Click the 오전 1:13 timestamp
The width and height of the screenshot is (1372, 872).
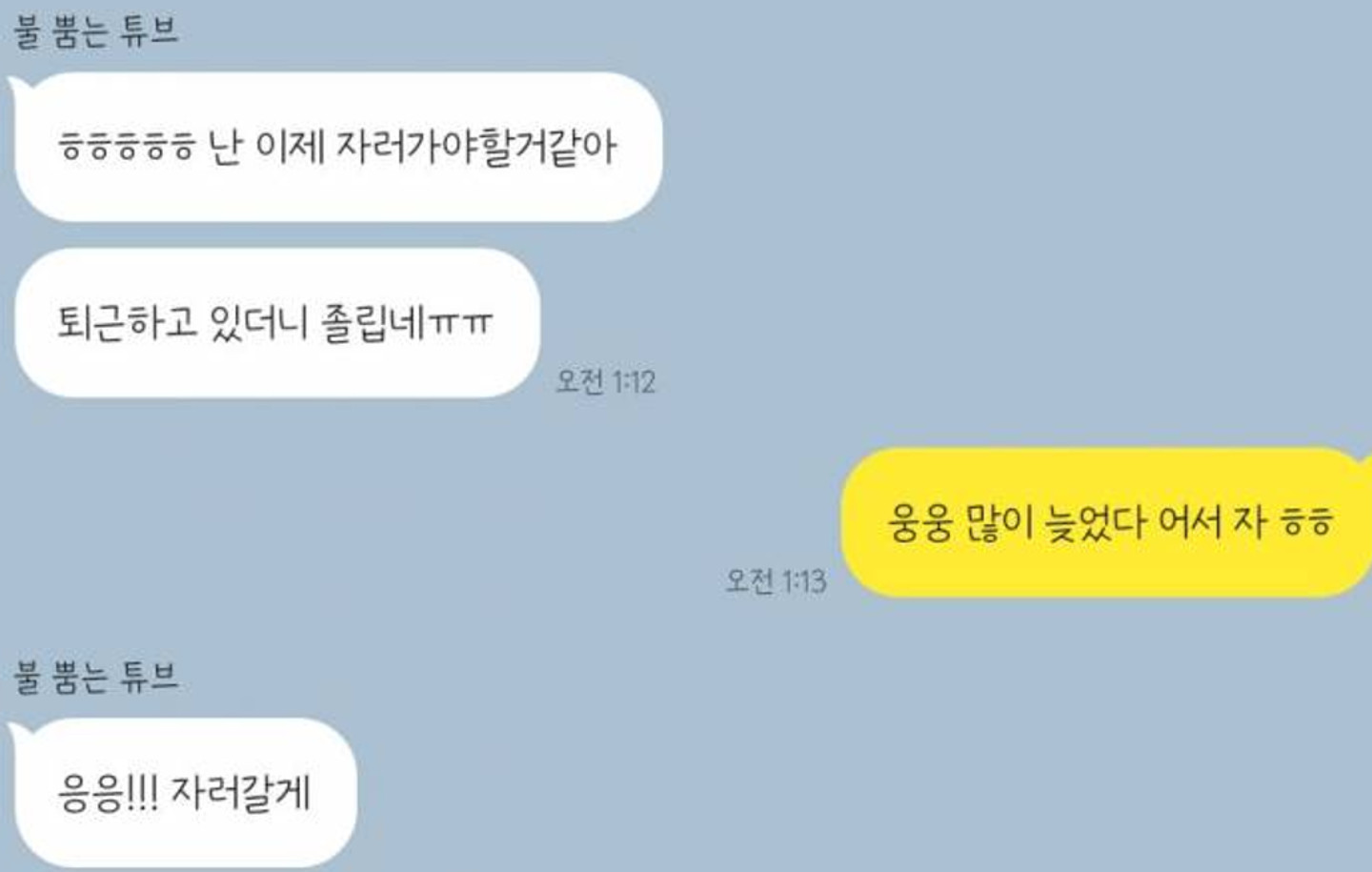[x=777, y=580]
